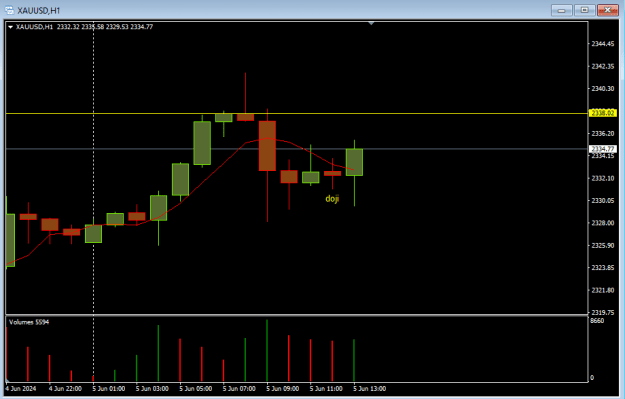Click the small red doji candle above the doji label
The height and width of the screenshot is (399, 625).
point(332,173)
